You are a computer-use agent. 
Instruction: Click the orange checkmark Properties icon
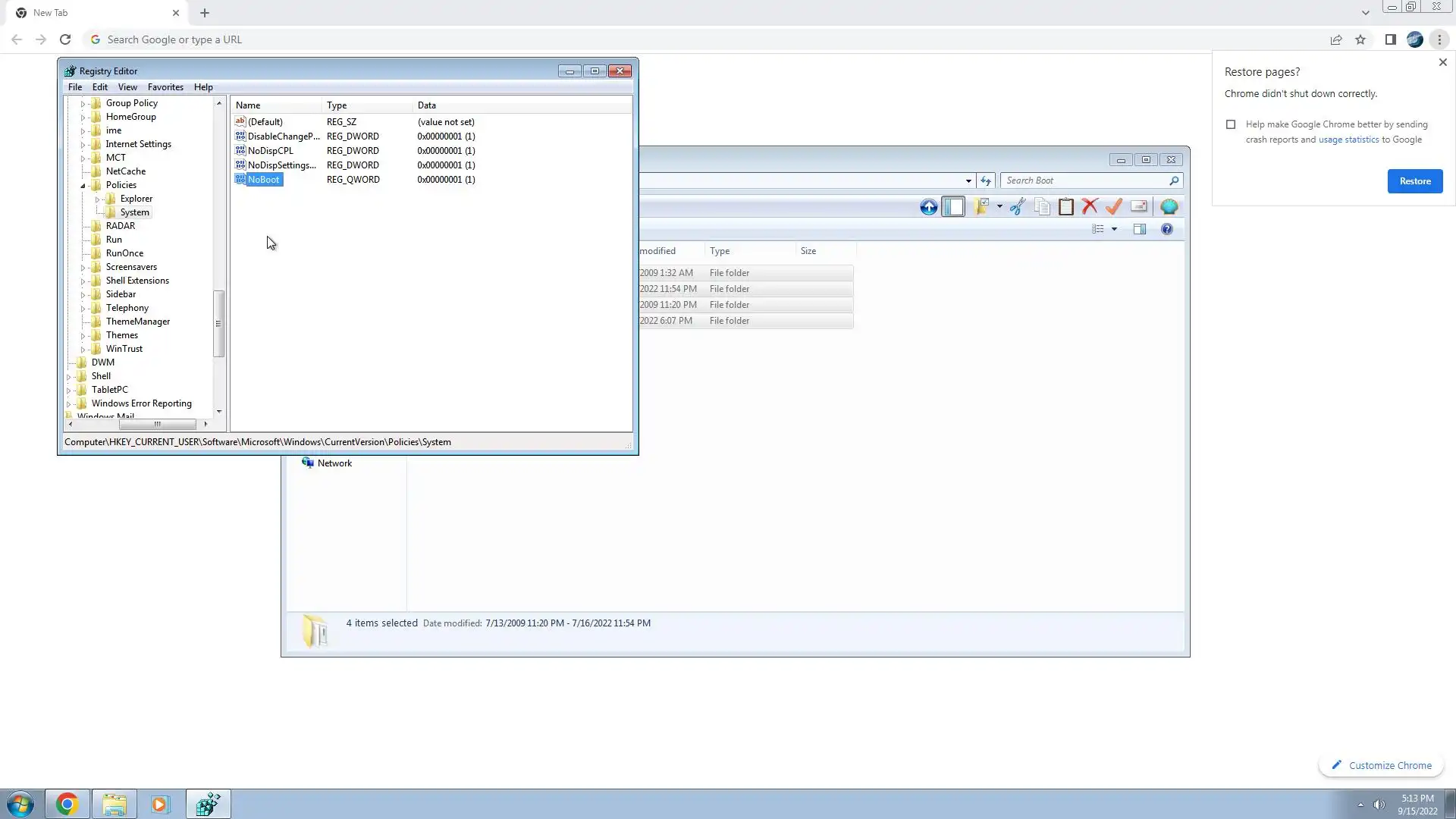[1114, 206]
